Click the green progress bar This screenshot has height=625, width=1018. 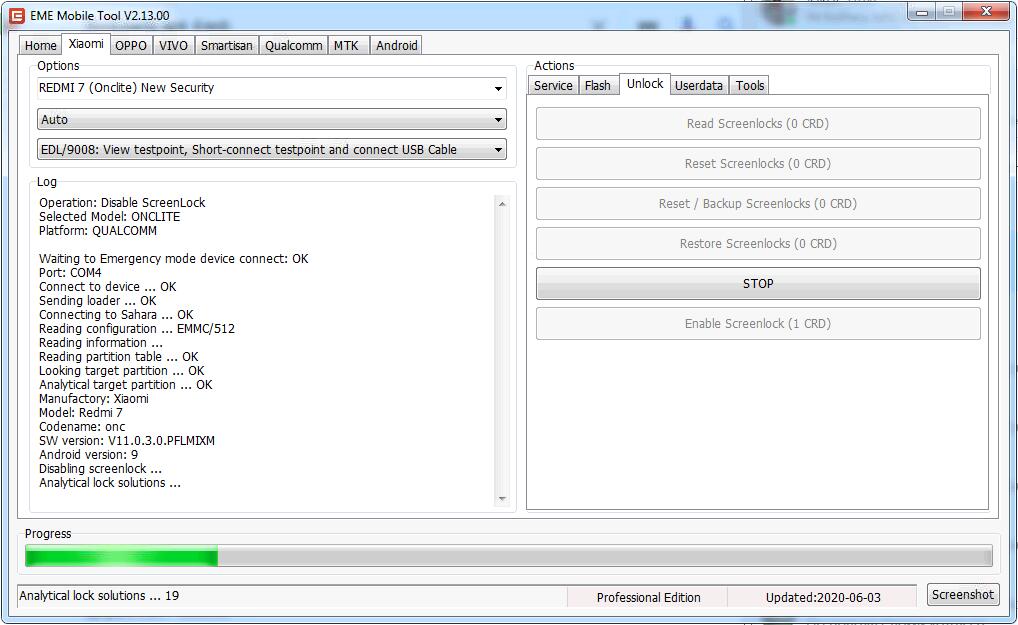[508, 556]
